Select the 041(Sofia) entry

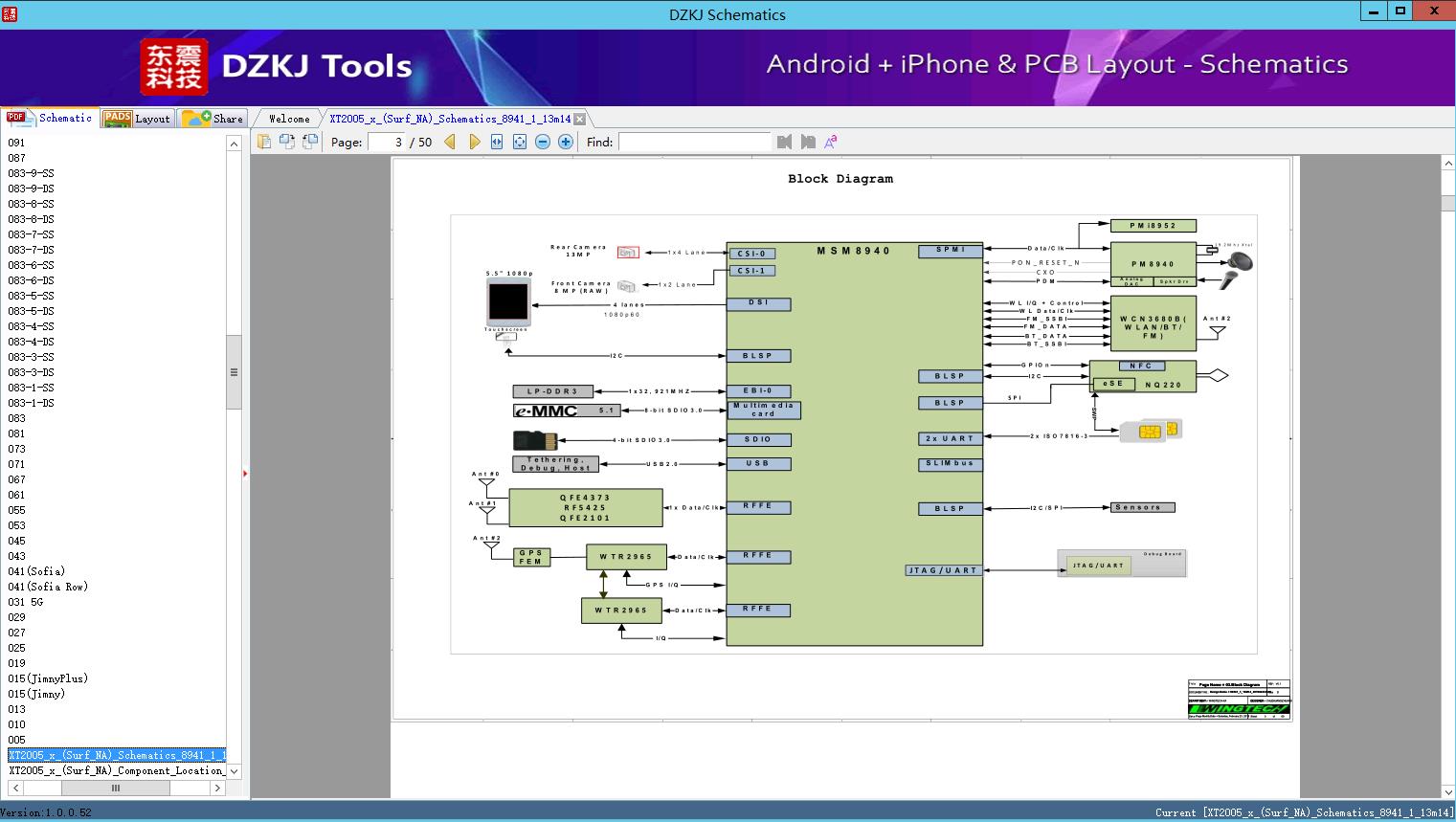(x=36, y=571)
